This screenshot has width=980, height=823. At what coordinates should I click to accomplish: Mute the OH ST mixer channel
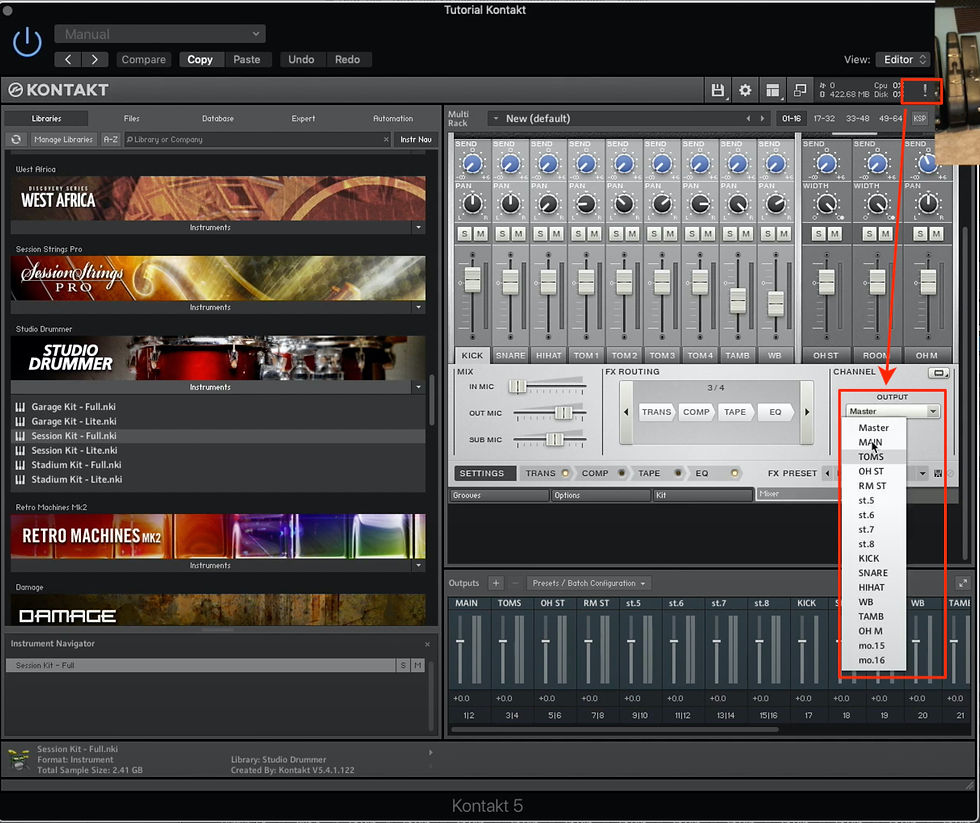pyautogui.click(x=834, y=234)
